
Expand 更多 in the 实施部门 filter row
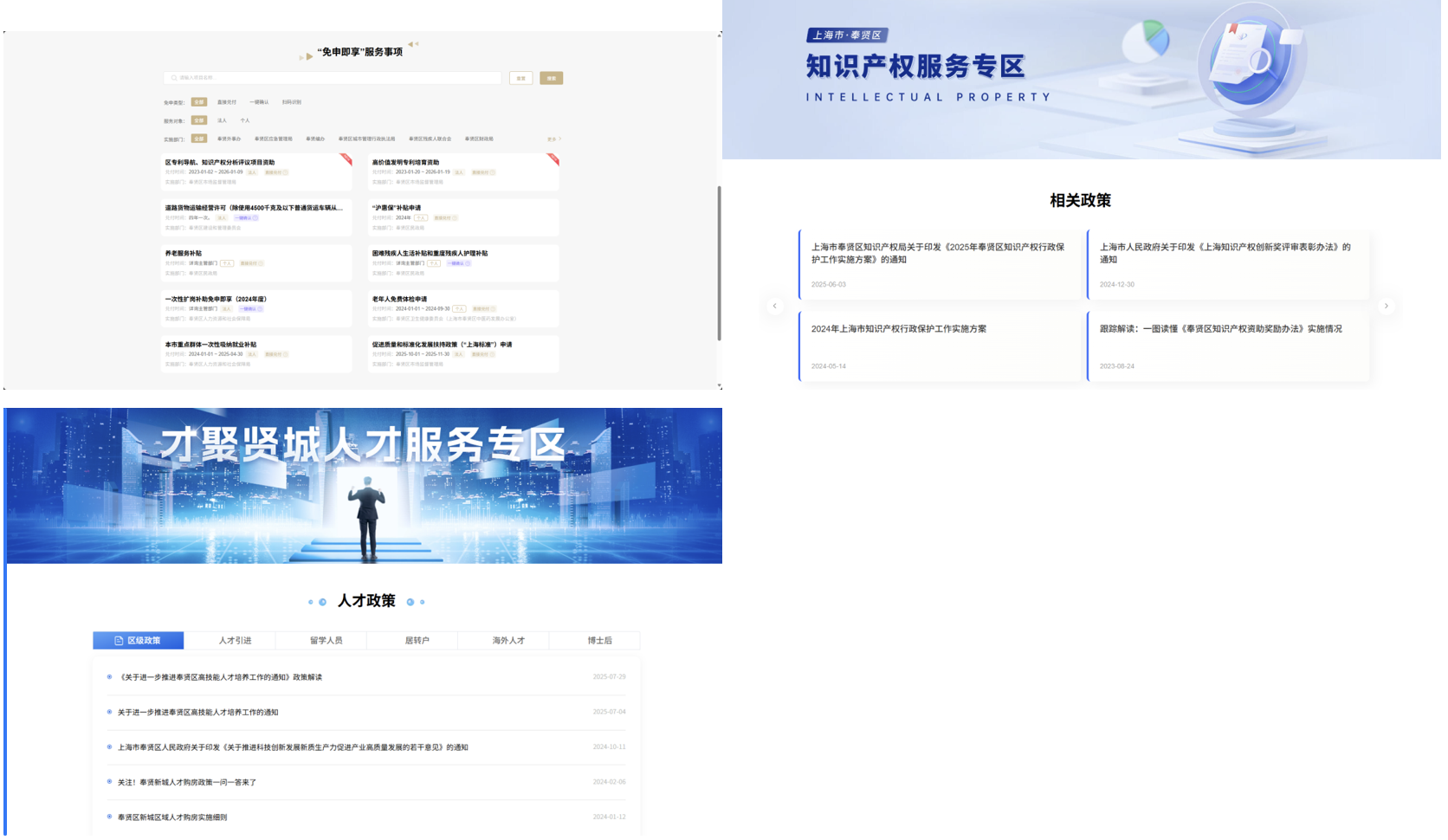(x=553, y=139)
